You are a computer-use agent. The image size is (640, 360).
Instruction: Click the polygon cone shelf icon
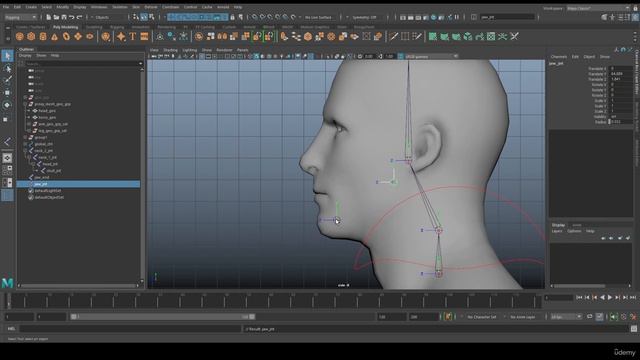(x=54, y=37)
